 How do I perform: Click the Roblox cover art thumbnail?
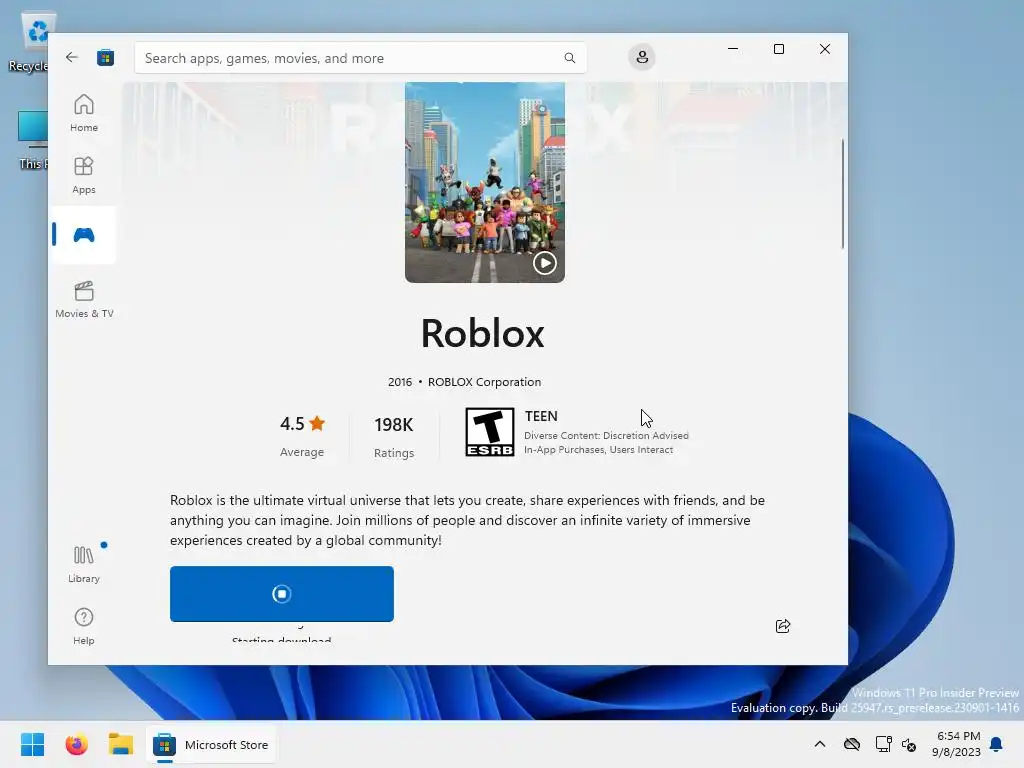pos(485,182)
